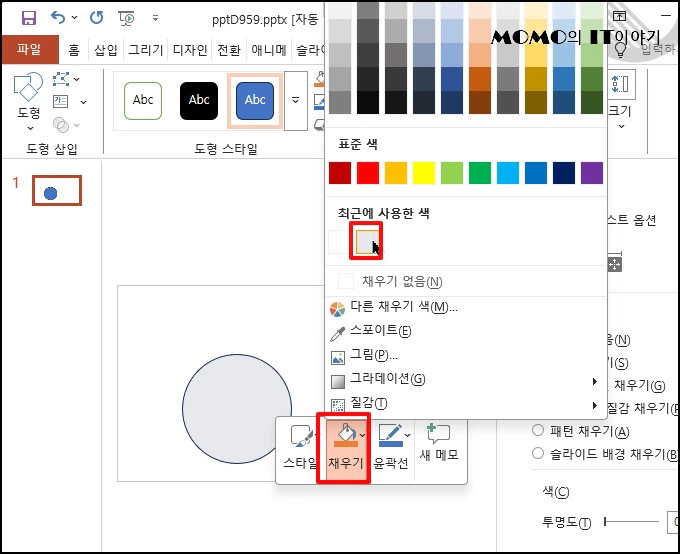680x554 pixels.
Task: Open the 윤곽선 dropdown arrow
Action: click(x=408, y=435)
